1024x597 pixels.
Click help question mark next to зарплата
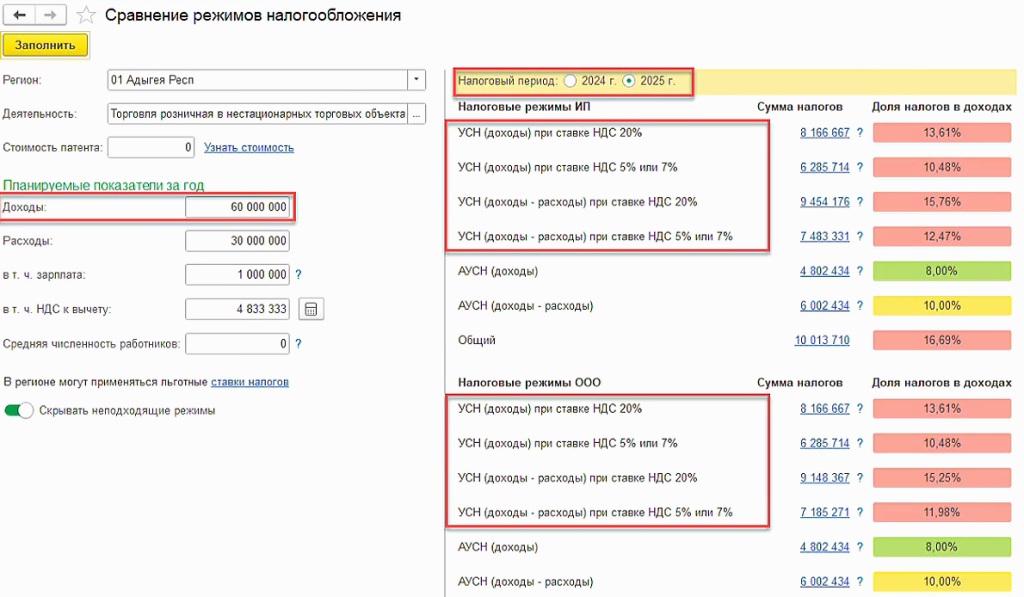(298, 275)
